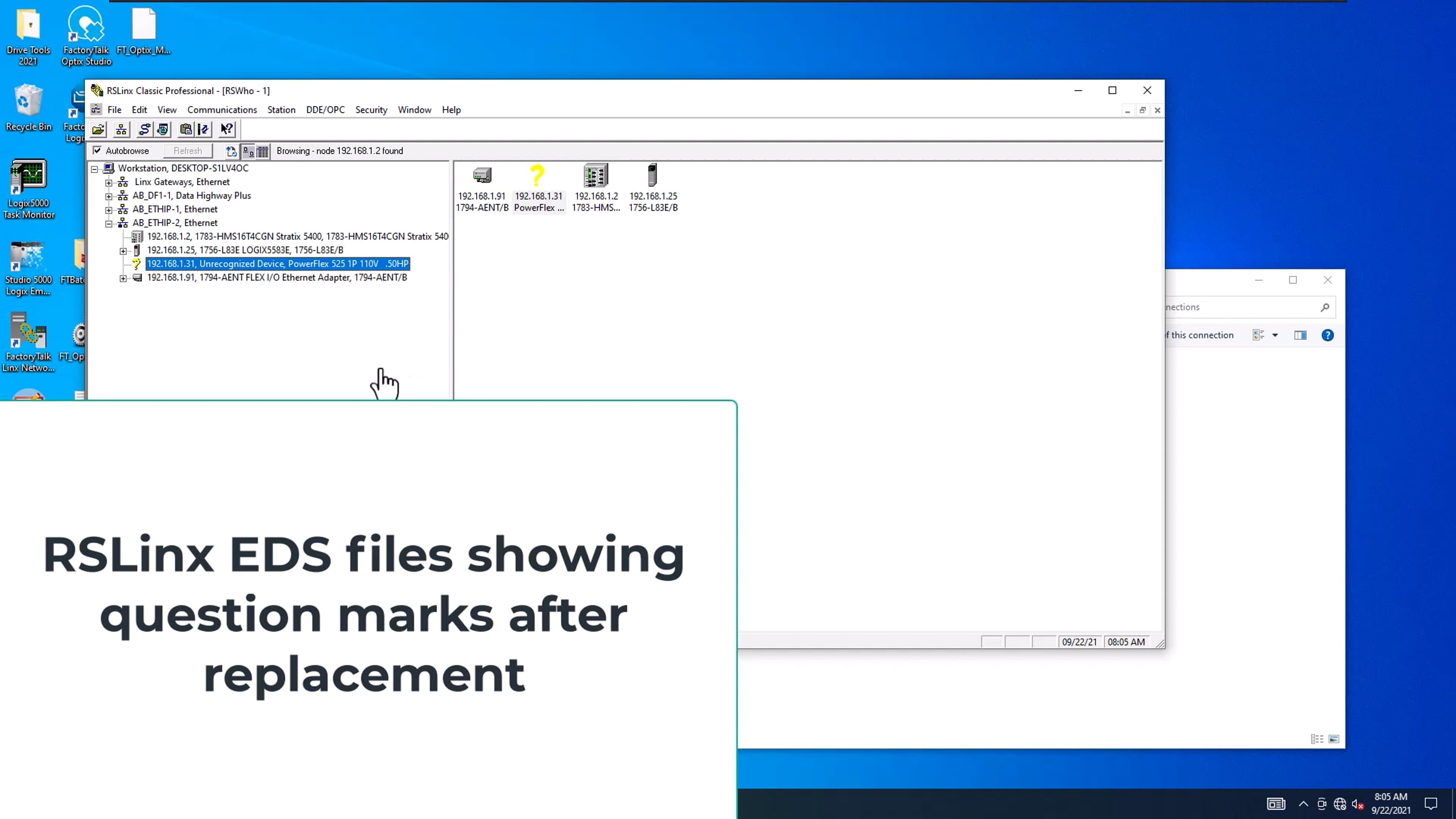The image size is (1456, 819).
Task: Uncheck the Autobrowse checkbox
Action: coord(97,150)
